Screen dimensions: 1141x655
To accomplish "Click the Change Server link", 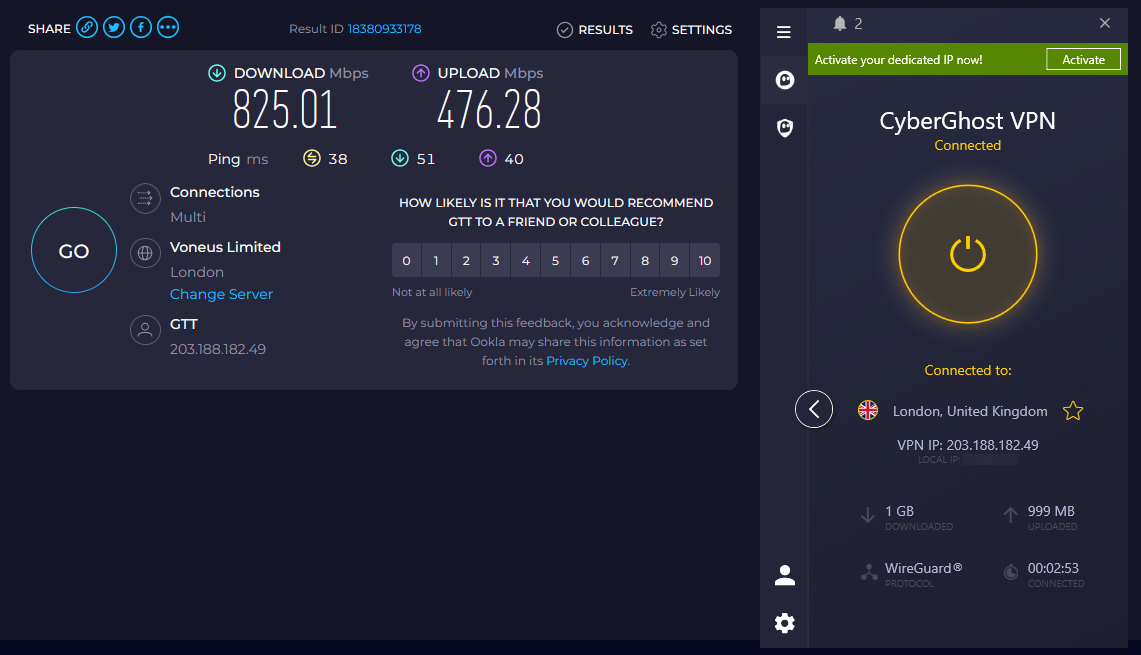I will click(x=221, y=294).
